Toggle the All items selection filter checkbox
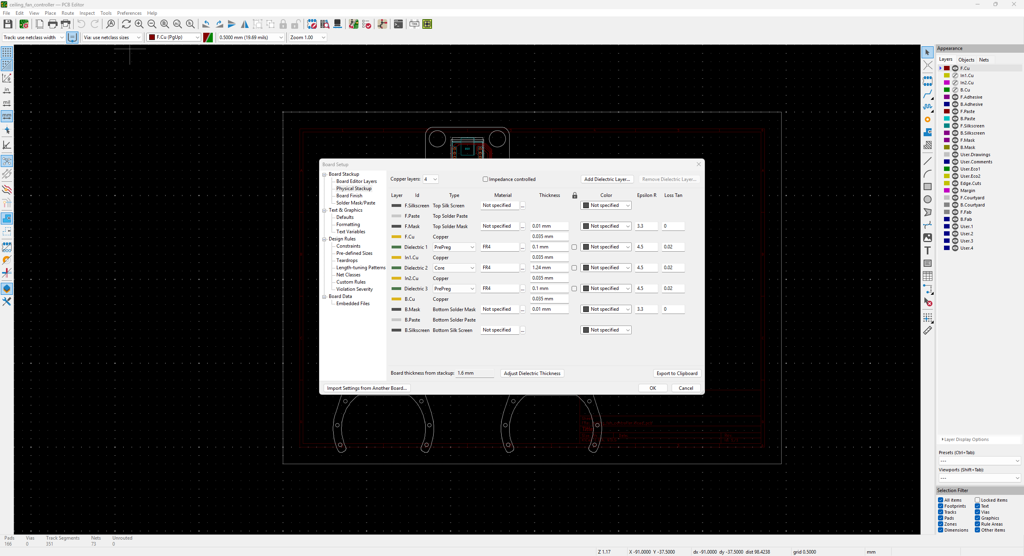The width and height of the screenshot is (1024, 556). coord(940,500)
